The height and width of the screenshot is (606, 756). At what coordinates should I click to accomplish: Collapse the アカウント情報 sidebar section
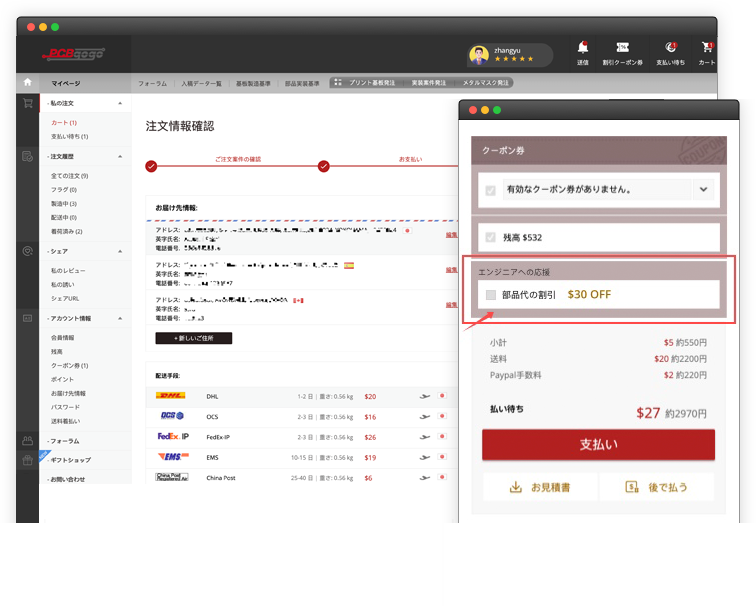pyautogui.click(x=120, y=318)
